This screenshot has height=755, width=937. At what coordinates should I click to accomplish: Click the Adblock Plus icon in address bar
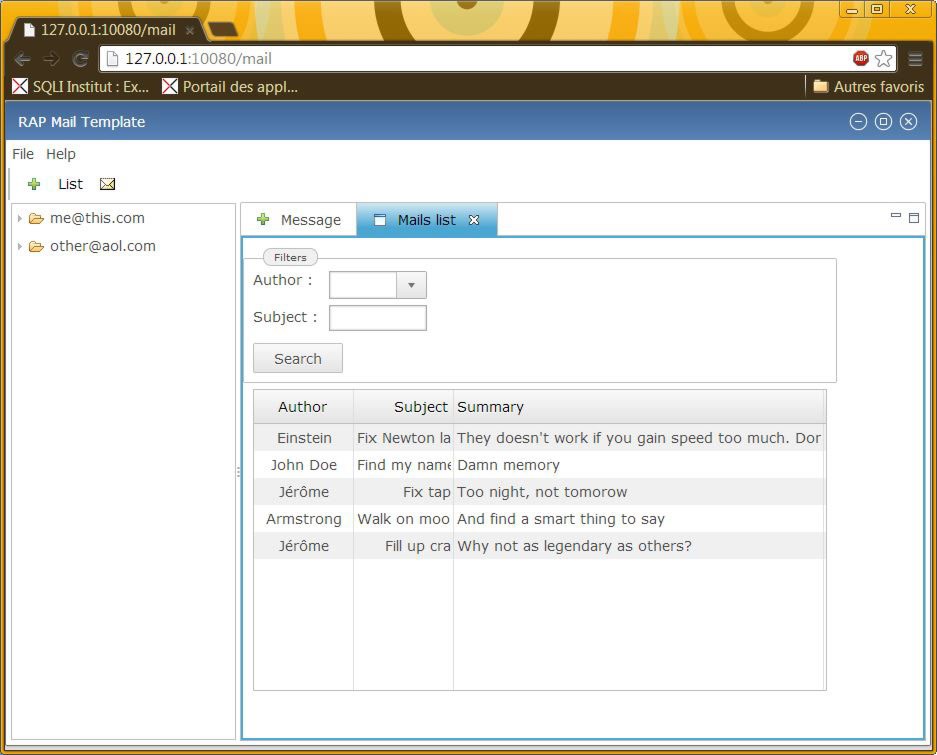pos(860,59)
